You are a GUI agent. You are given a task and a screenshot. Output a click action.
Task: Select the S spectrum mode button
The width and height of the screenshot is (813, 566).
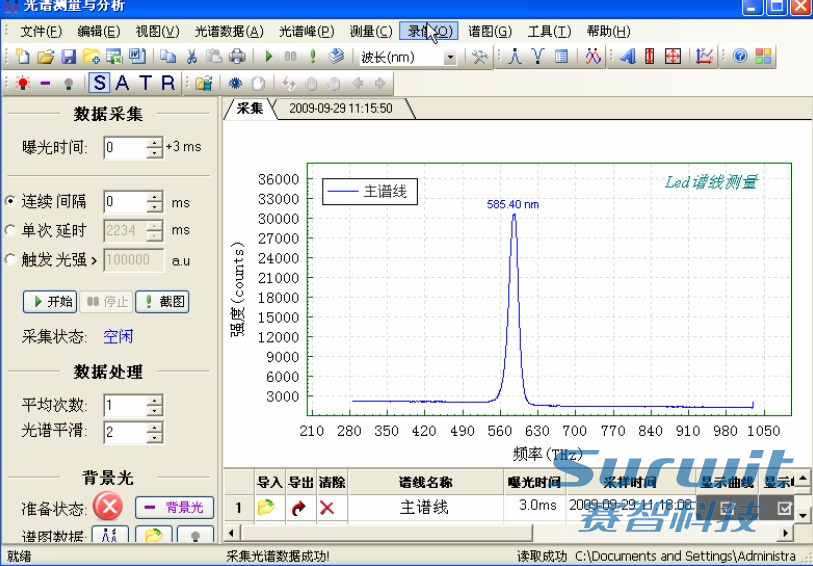[x=101, y=83]
